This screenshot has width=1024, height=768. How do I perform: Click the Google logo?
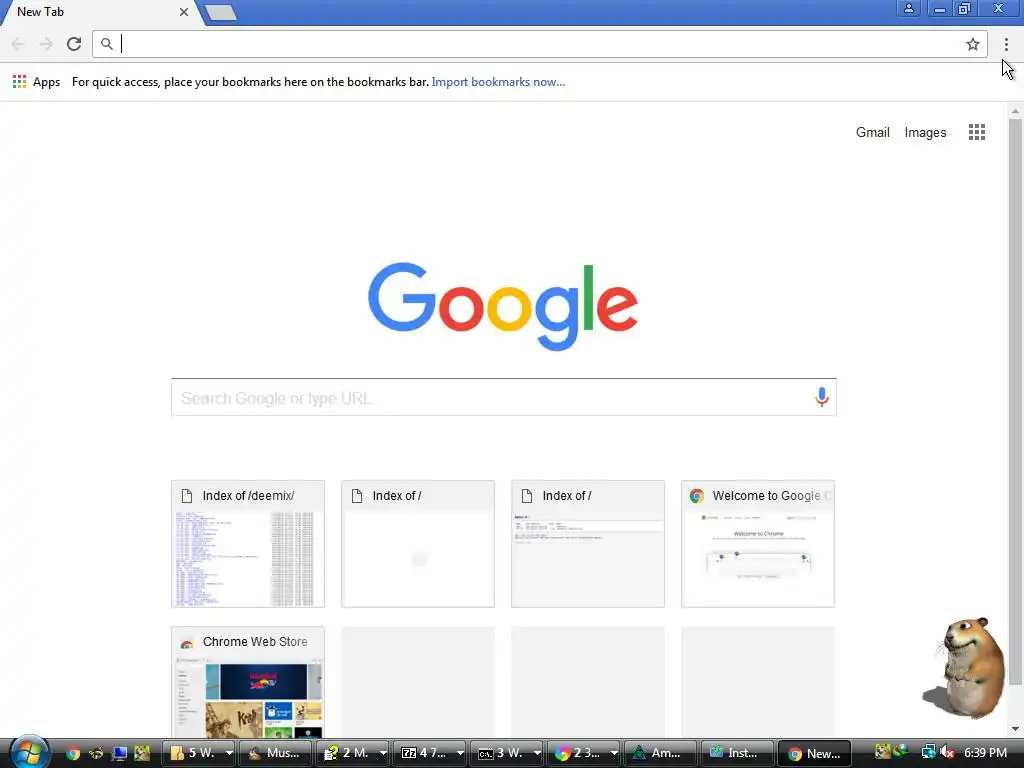click(x=503, y=306)
